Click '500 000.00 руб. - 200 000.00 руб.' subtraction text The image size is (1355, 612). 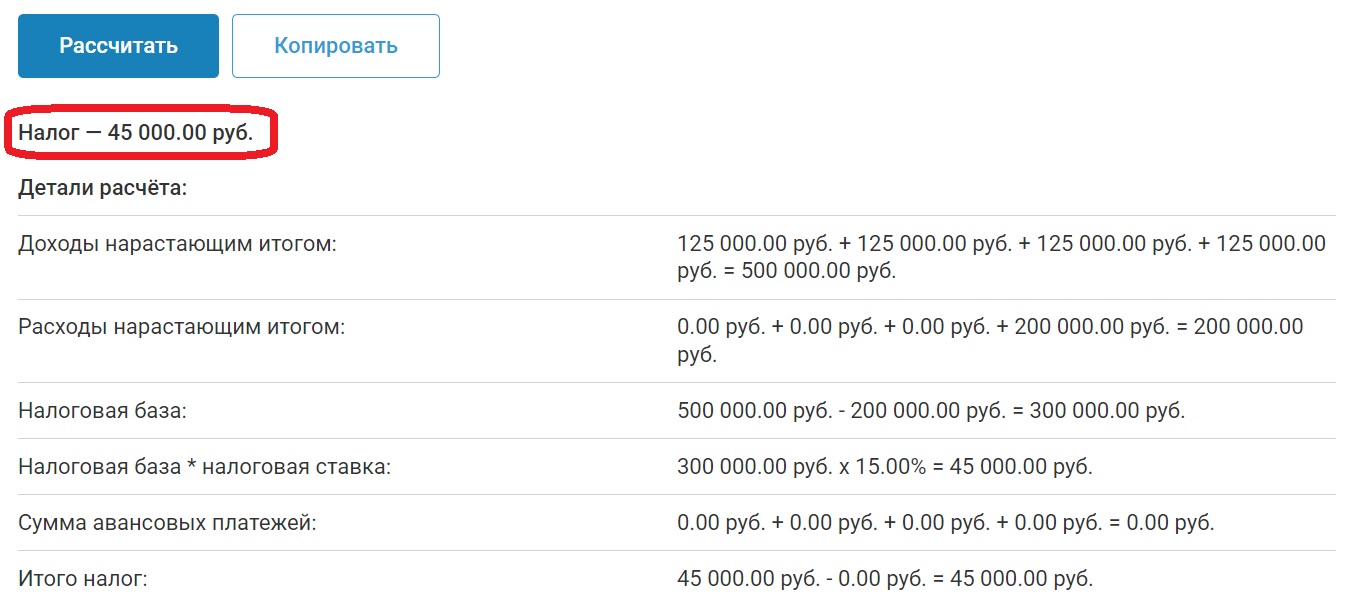[836, 411]
